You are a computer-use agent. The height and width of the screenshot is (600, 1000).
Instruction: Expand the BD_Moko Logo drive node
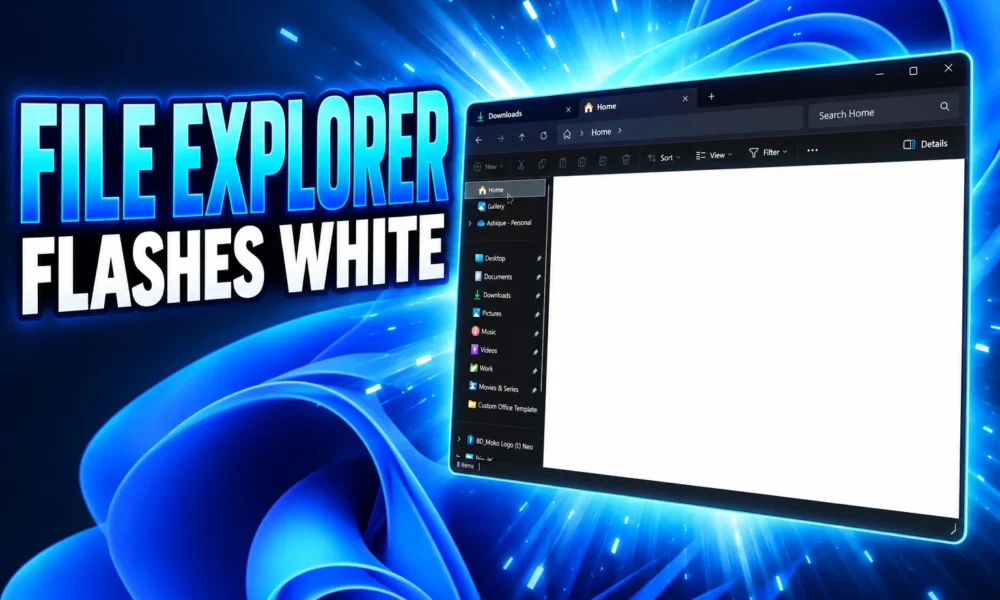(x=459, y=439)
